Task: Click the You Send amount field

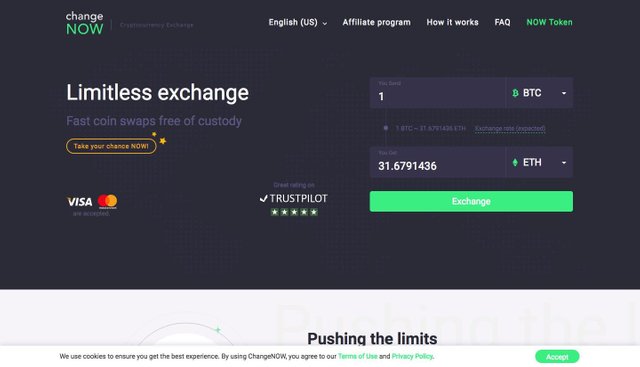Action: point(438,93)
